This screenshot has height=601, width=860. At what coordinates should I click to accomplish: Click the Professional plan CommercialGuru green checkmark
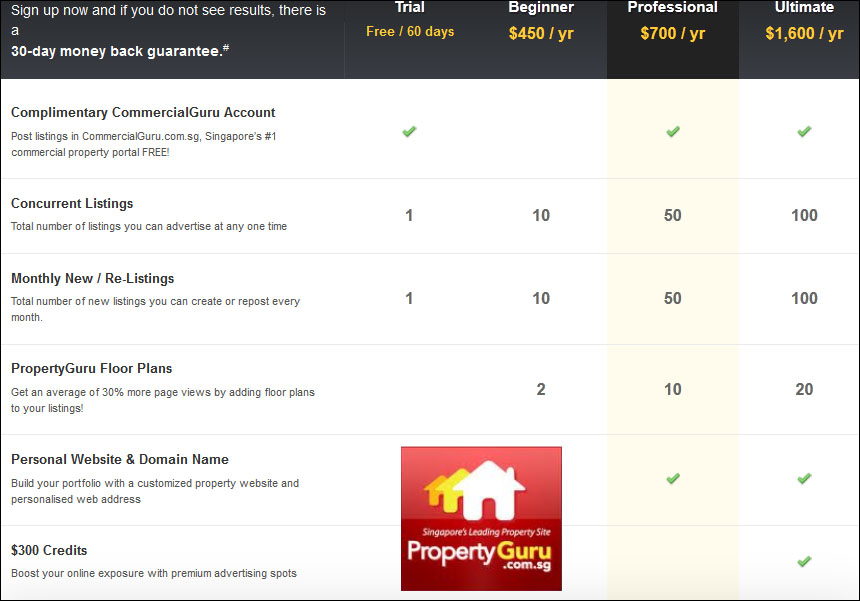[673, 132]
